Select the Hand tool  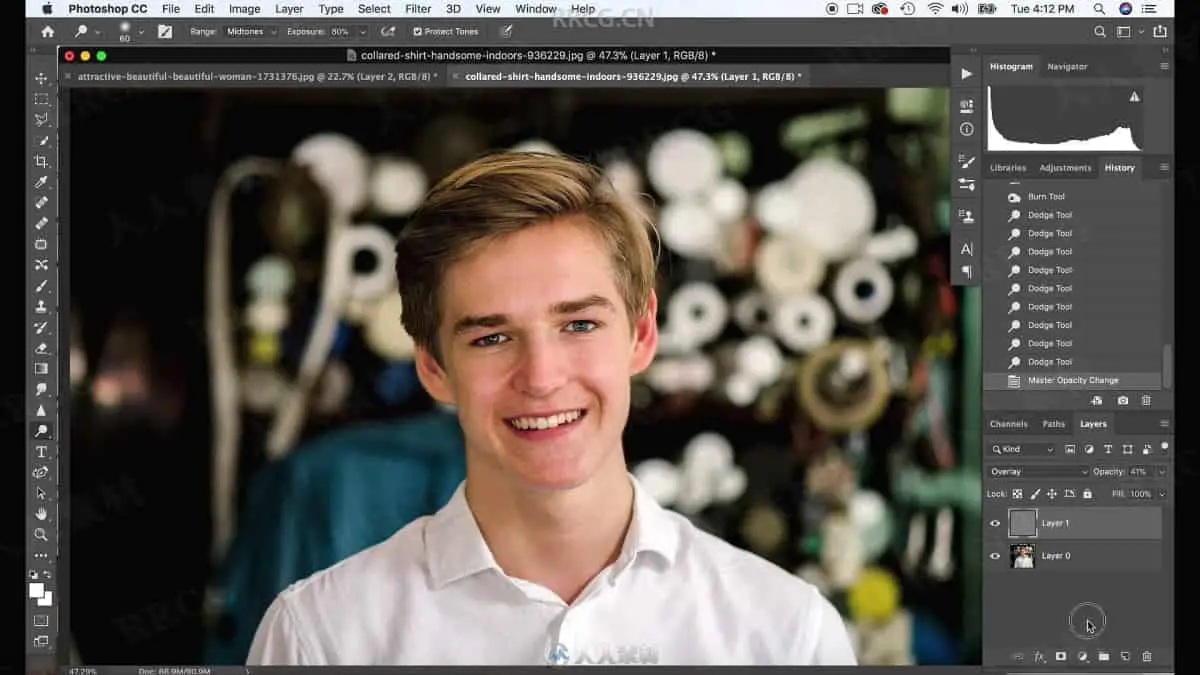click(41, 514)
